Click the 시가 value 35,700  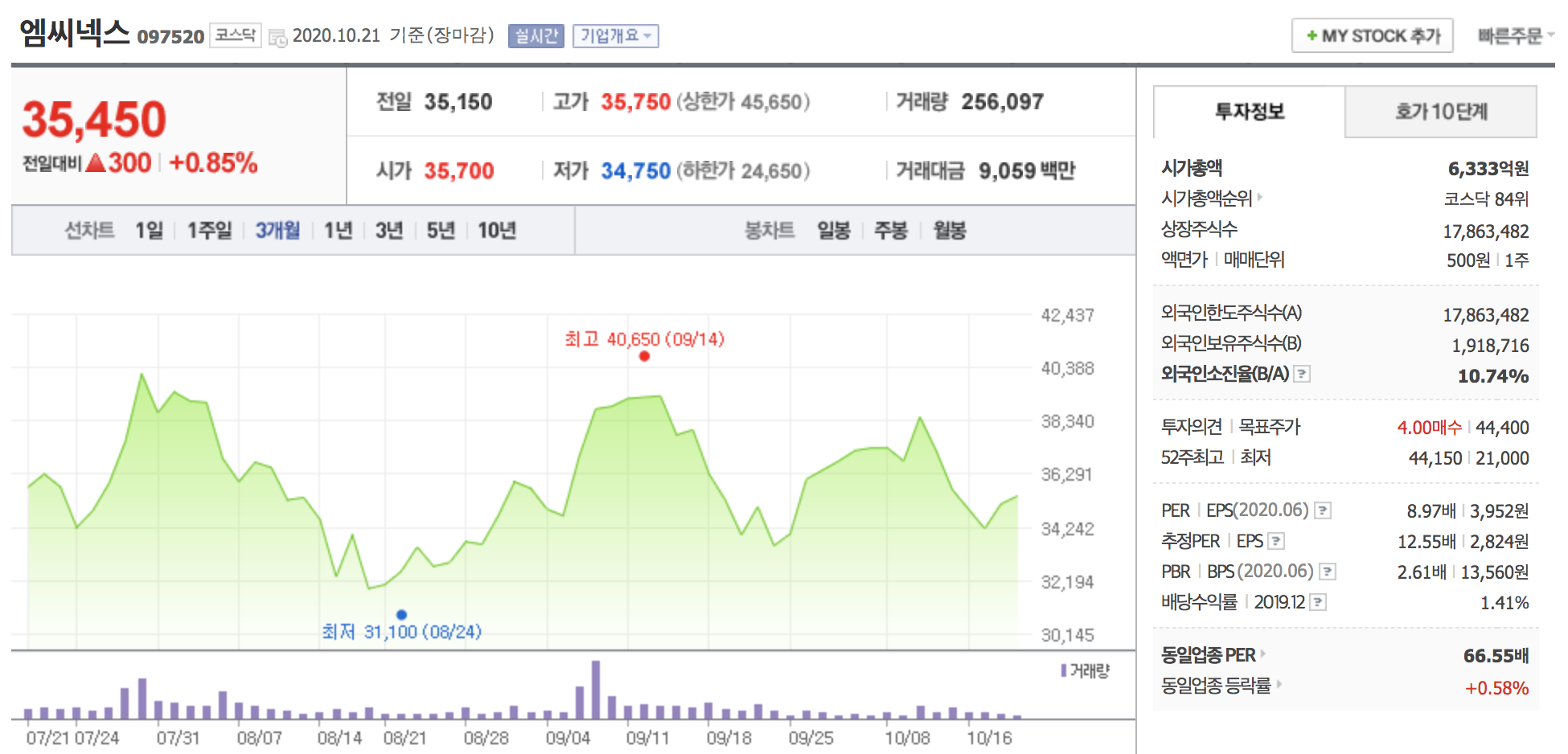[x=459, y=171]
